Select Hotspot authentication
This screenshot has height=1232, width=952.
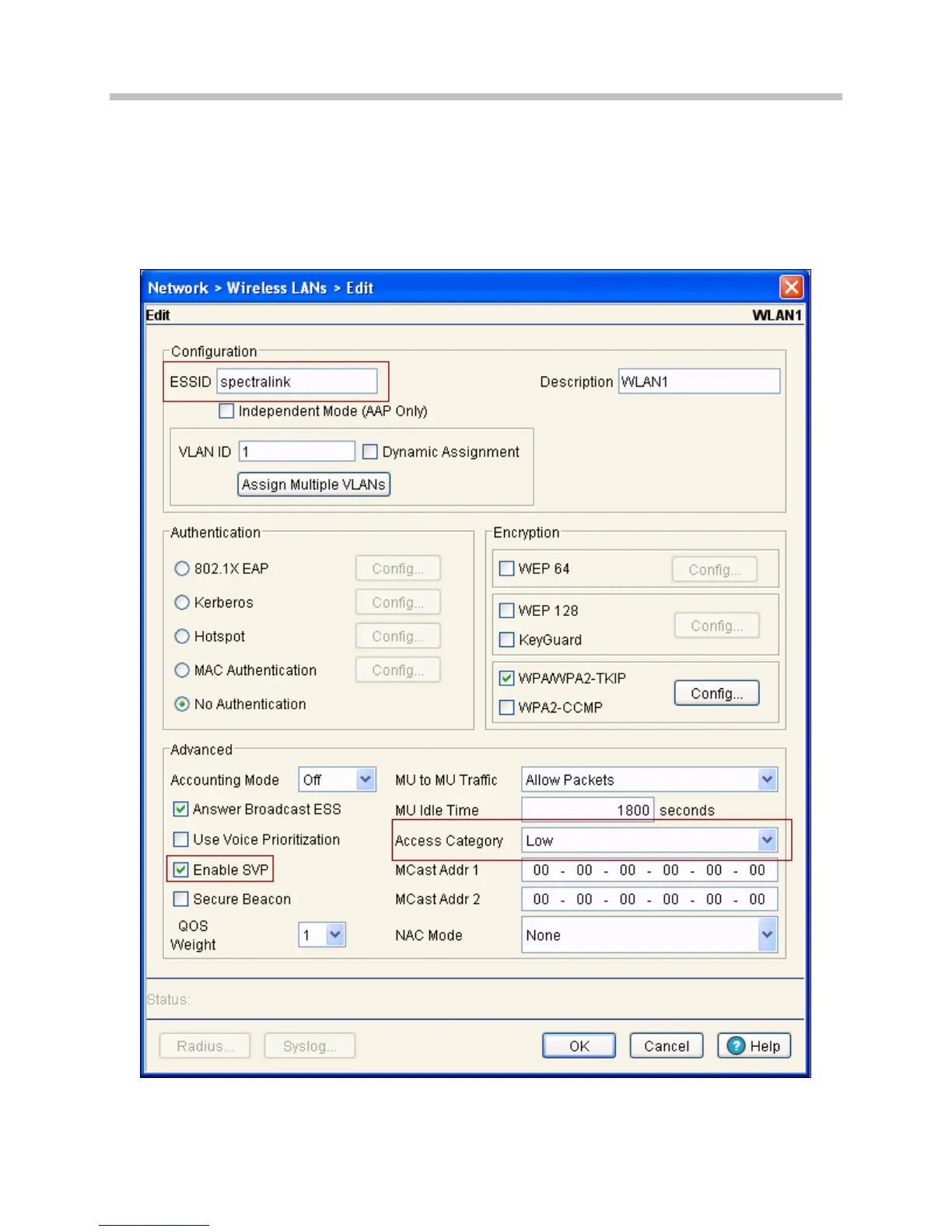[182, 636]
